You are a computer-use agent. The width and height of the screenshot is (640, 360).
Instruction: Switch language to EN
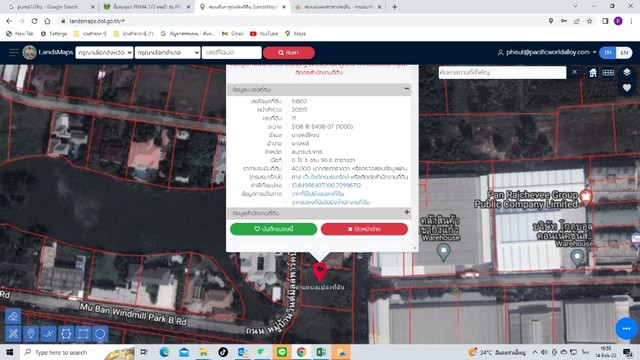(624, 53)
